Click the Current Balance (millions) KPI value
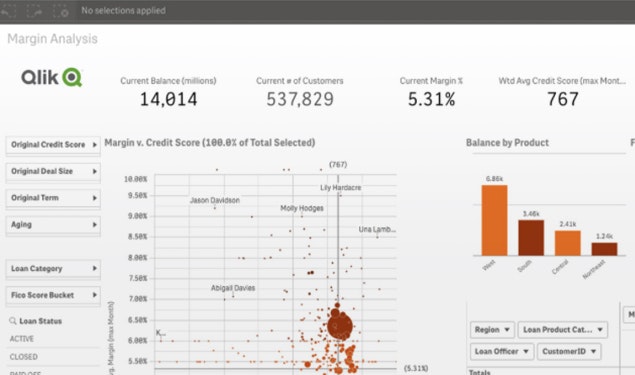635x375 pixels. click(168, 100)
